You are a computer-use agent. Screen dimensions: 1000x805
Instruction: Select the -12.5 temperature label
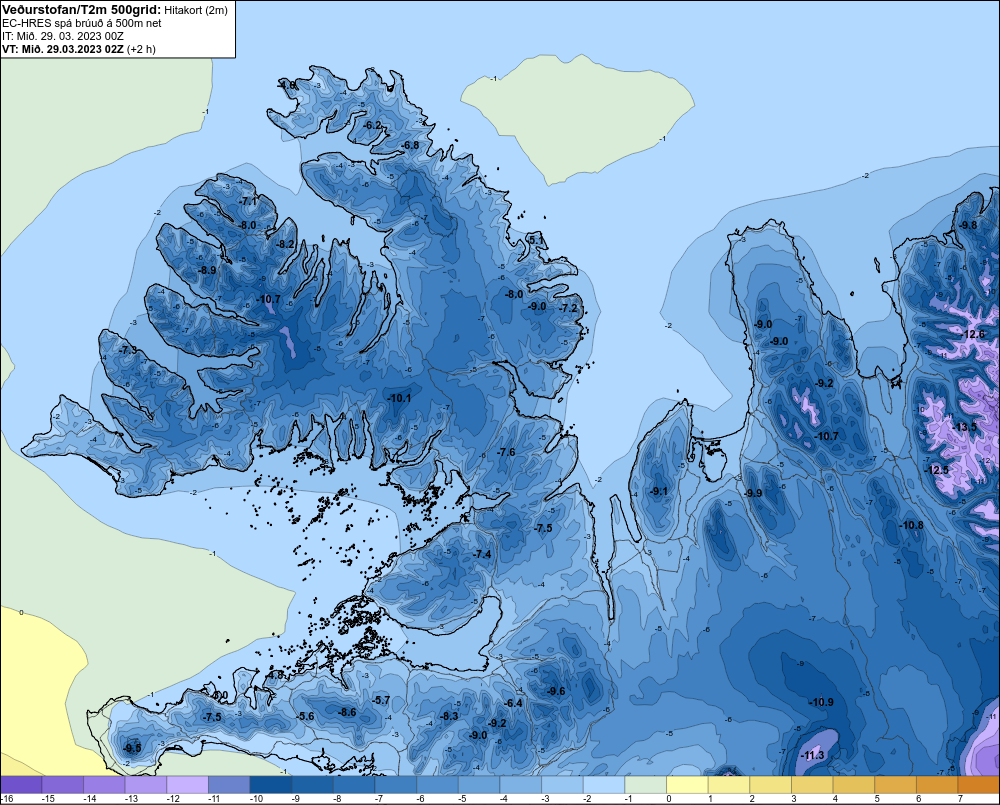point(937,470)
